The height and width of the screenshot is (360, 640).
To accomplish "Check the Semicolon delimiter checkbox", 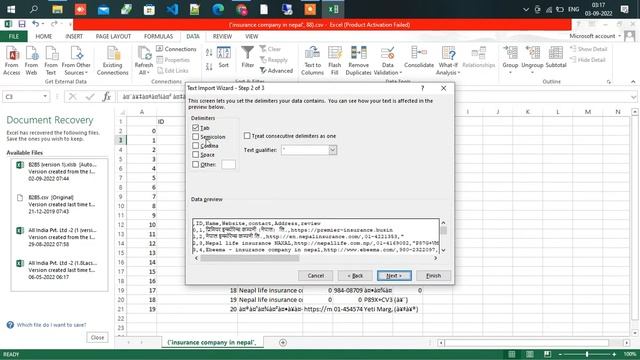I will 196,137.
